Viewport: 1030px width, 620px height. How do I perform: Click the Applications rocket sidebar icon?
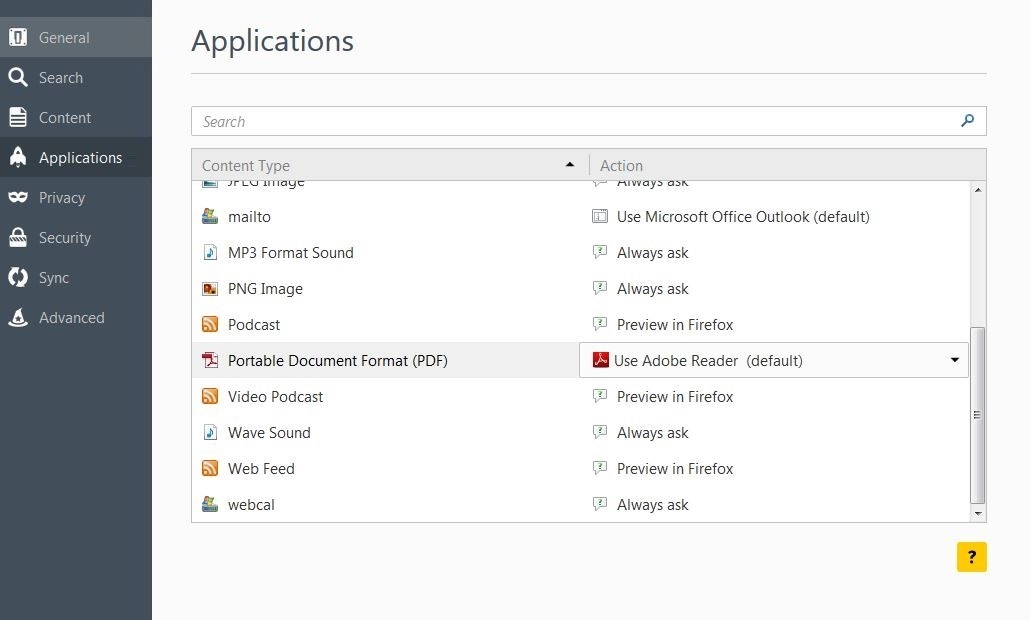(18, 158)
